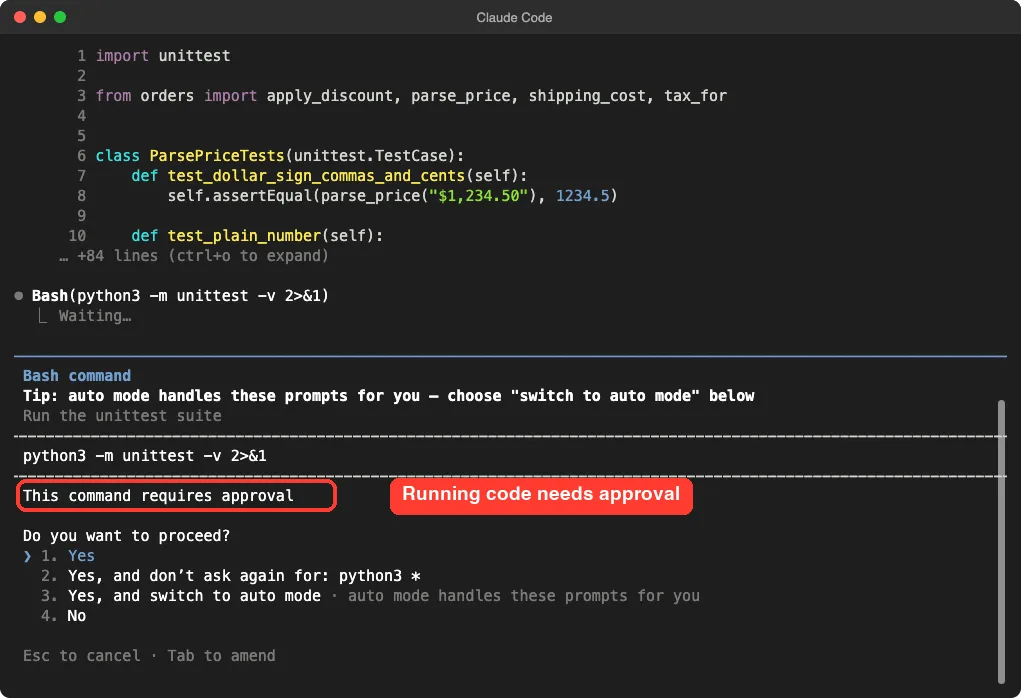Viewport: 1021px width, 698px height.
Task: Click the yellow minimize window button
Action: point(40,17)
